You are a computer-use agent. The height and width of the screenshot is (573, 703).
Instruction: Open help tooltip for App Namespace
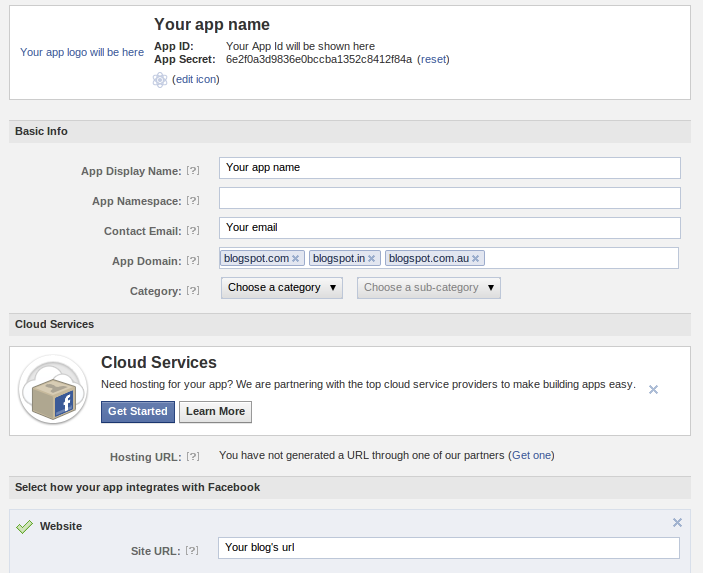click(x=193, y=201)
